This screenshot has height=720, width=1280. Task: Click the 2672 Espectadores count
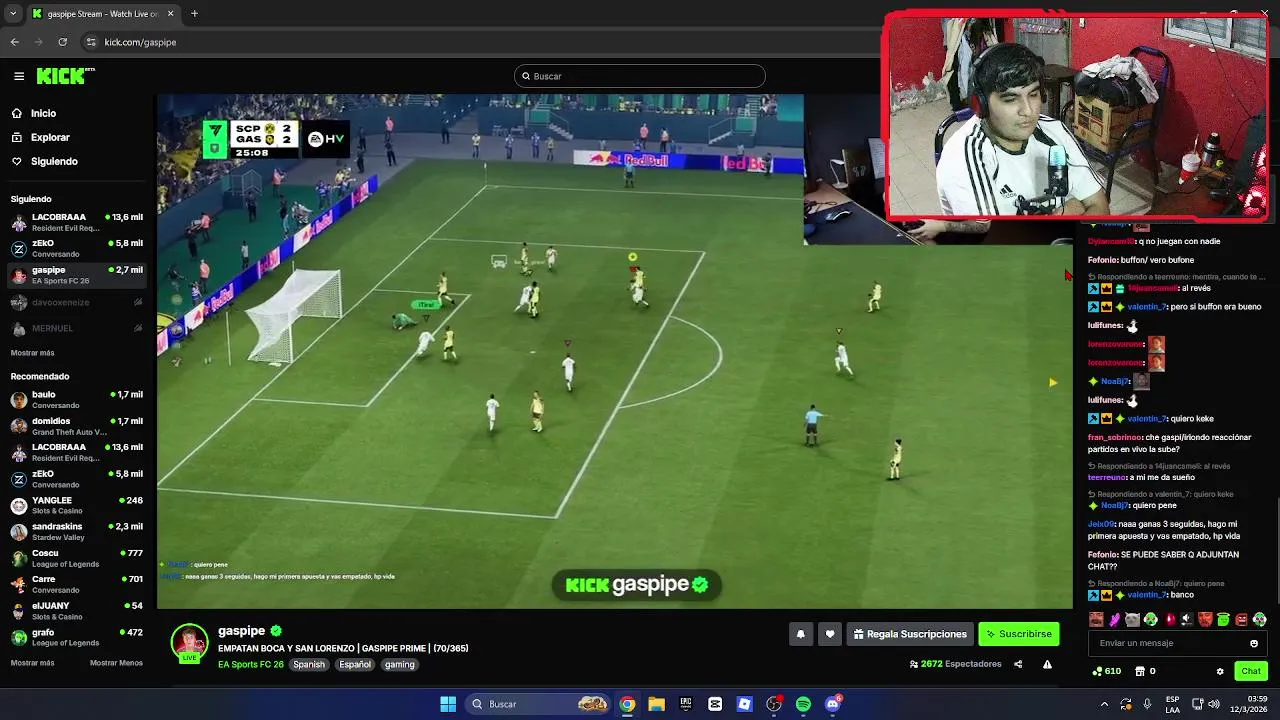955,664
